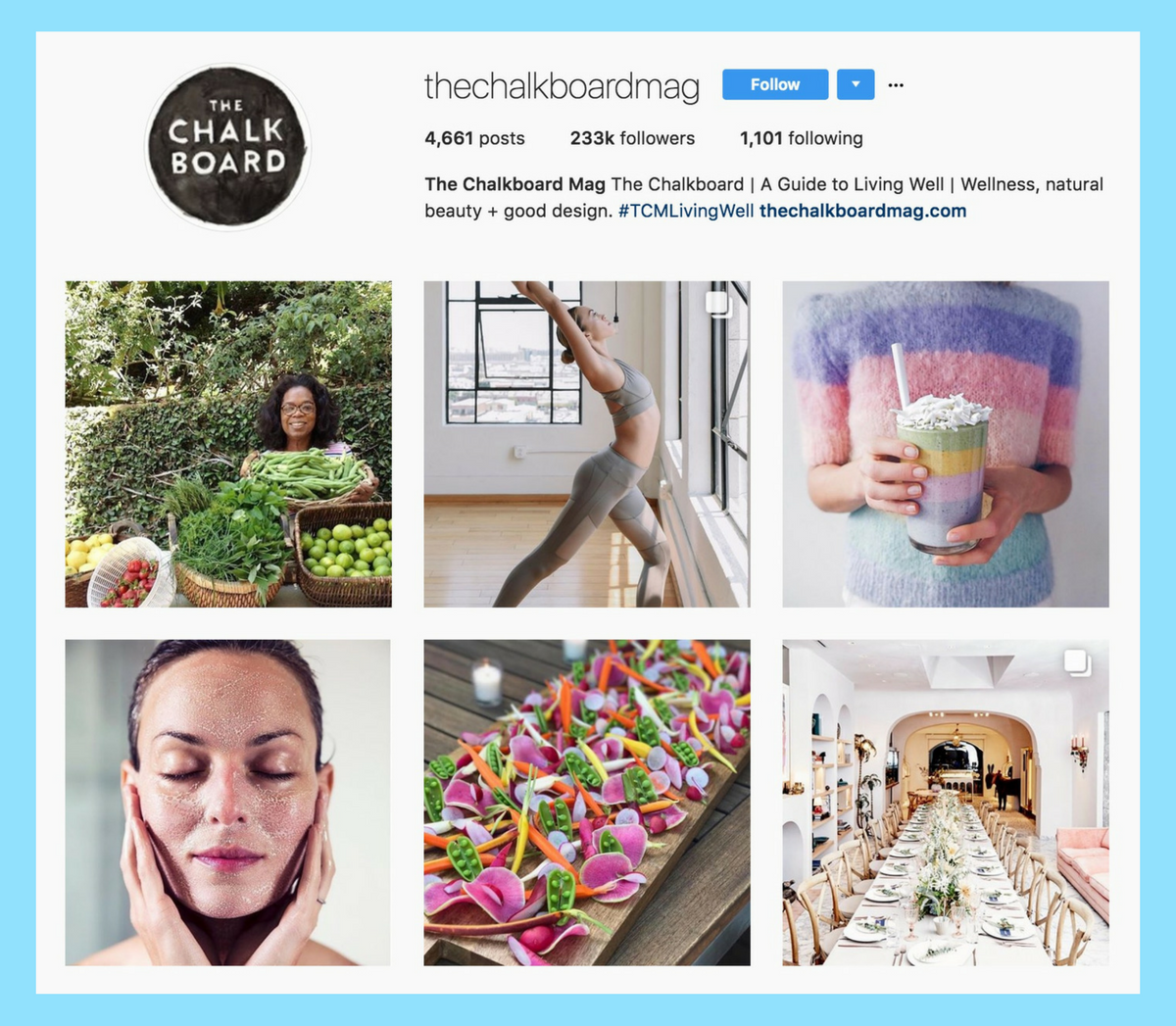Image resolution: width=1176 pixels, height=1026 pixels.
Task: Open the yoga backbend pose post
Action: point(587,444)
